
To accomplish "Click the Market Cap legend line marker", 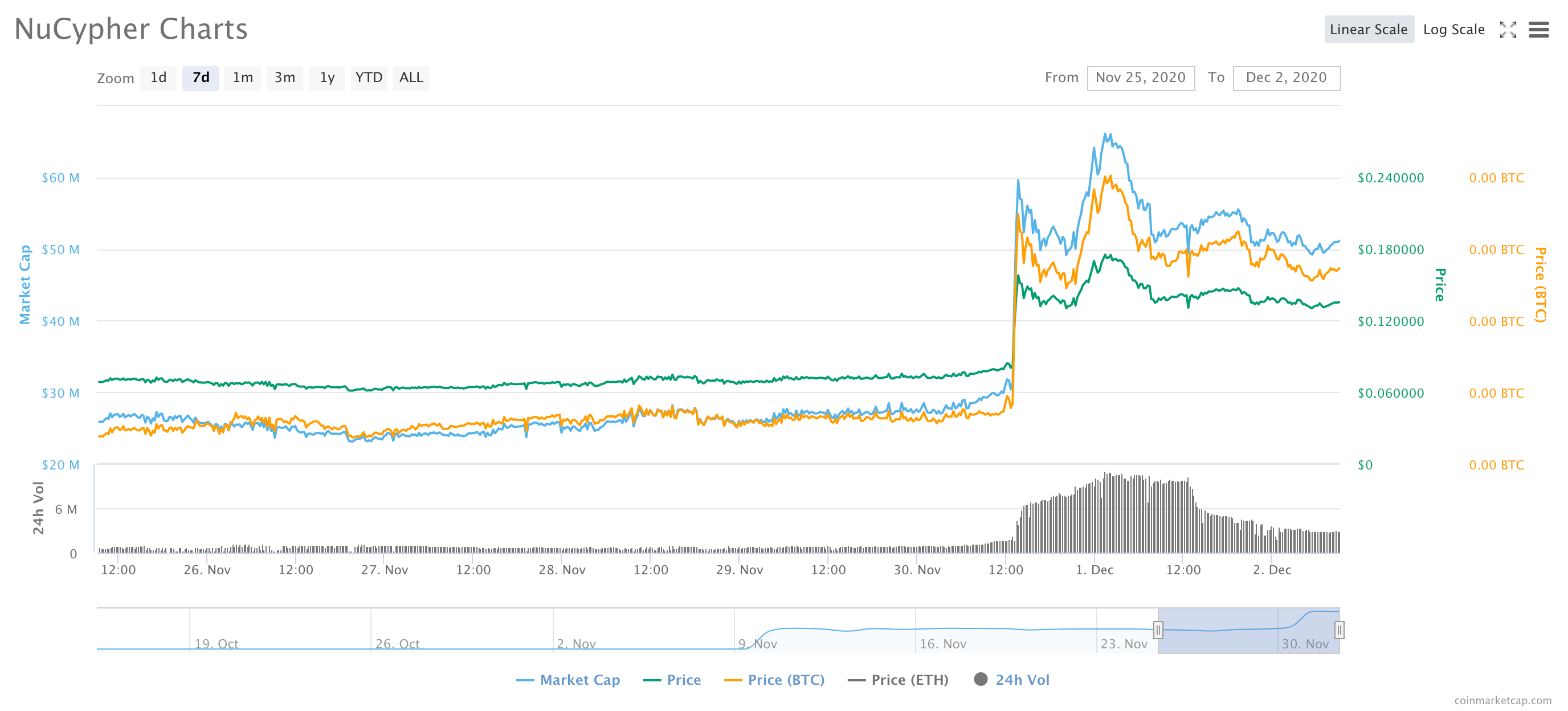I will (525, 680).
